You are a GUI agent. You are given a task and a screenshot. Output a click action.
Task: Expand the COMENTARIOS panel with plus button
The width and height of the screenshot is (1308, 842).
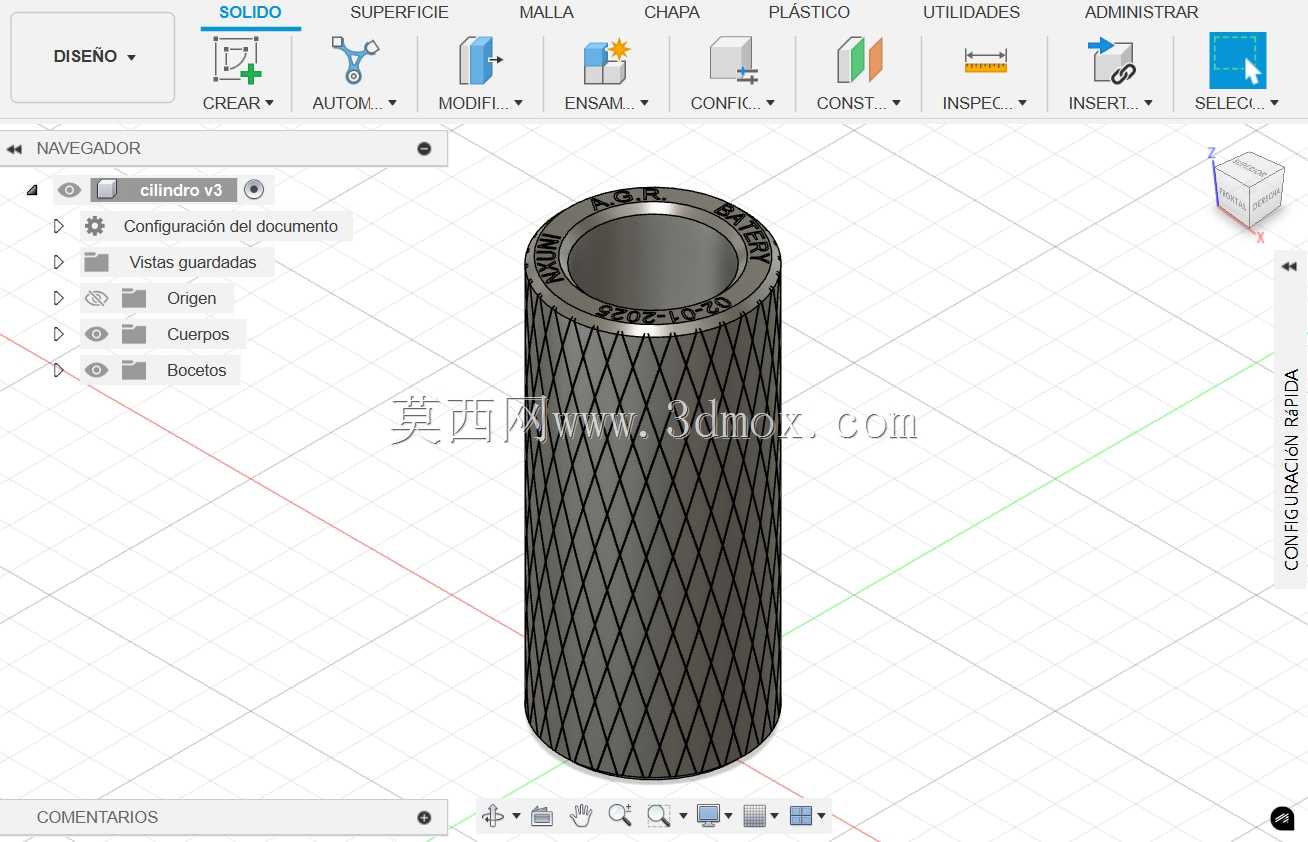pyautogui.click(x=424, y=817)
